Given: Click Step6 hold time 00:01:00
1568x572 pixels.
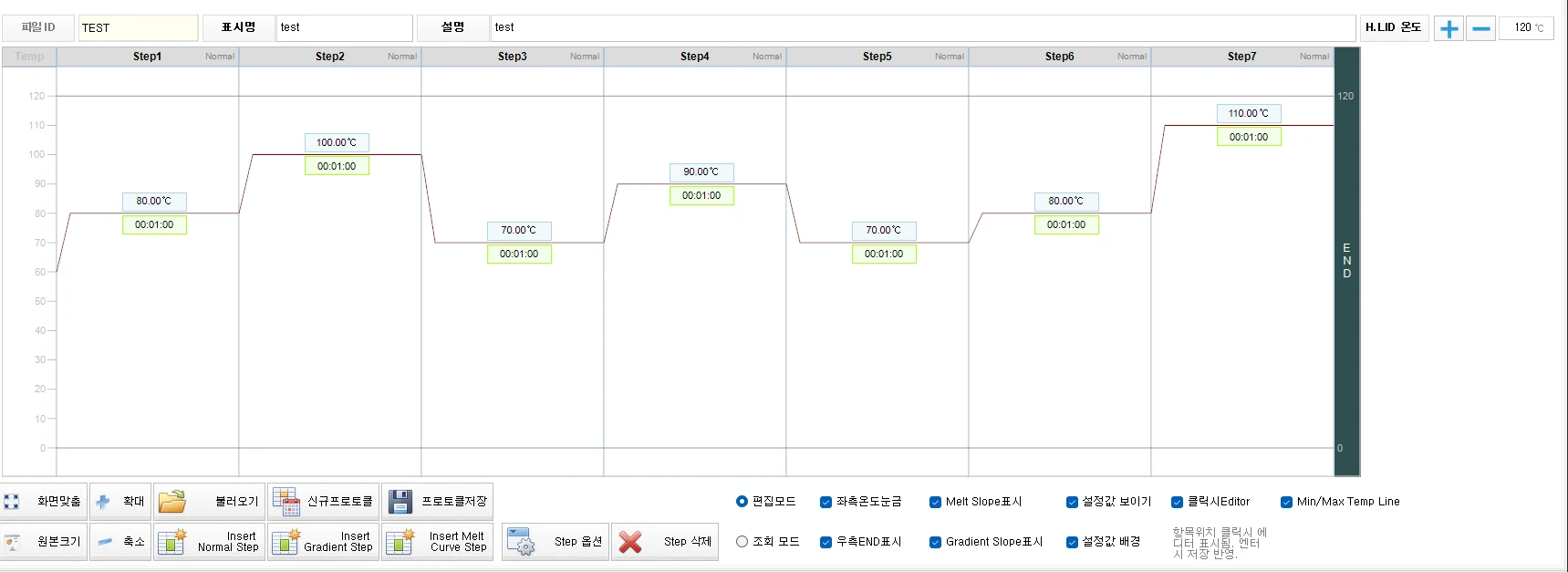Looking at the screenshot, I should coord(1066,224).
